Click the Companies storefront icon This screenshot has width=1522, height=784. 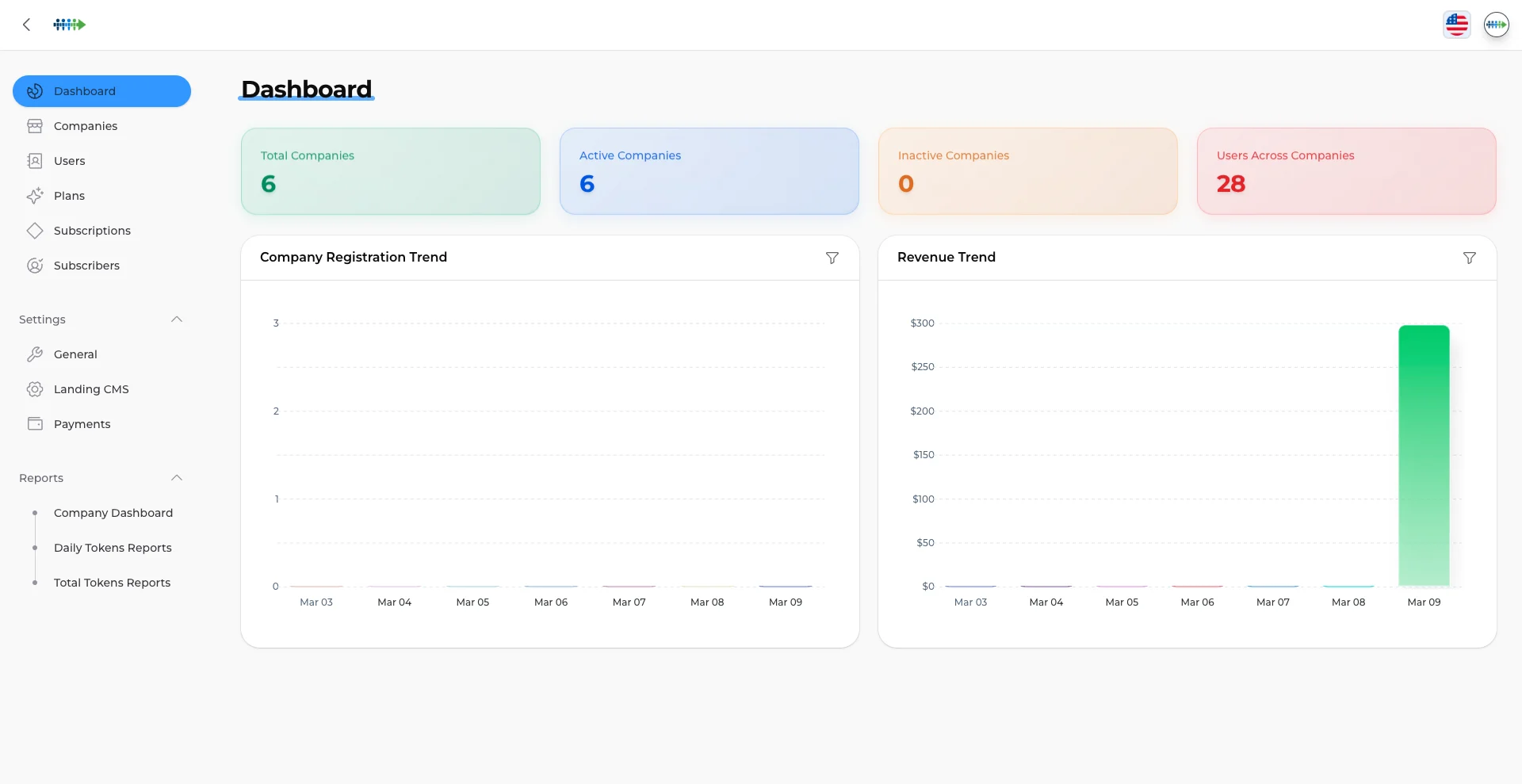[35, 126]
